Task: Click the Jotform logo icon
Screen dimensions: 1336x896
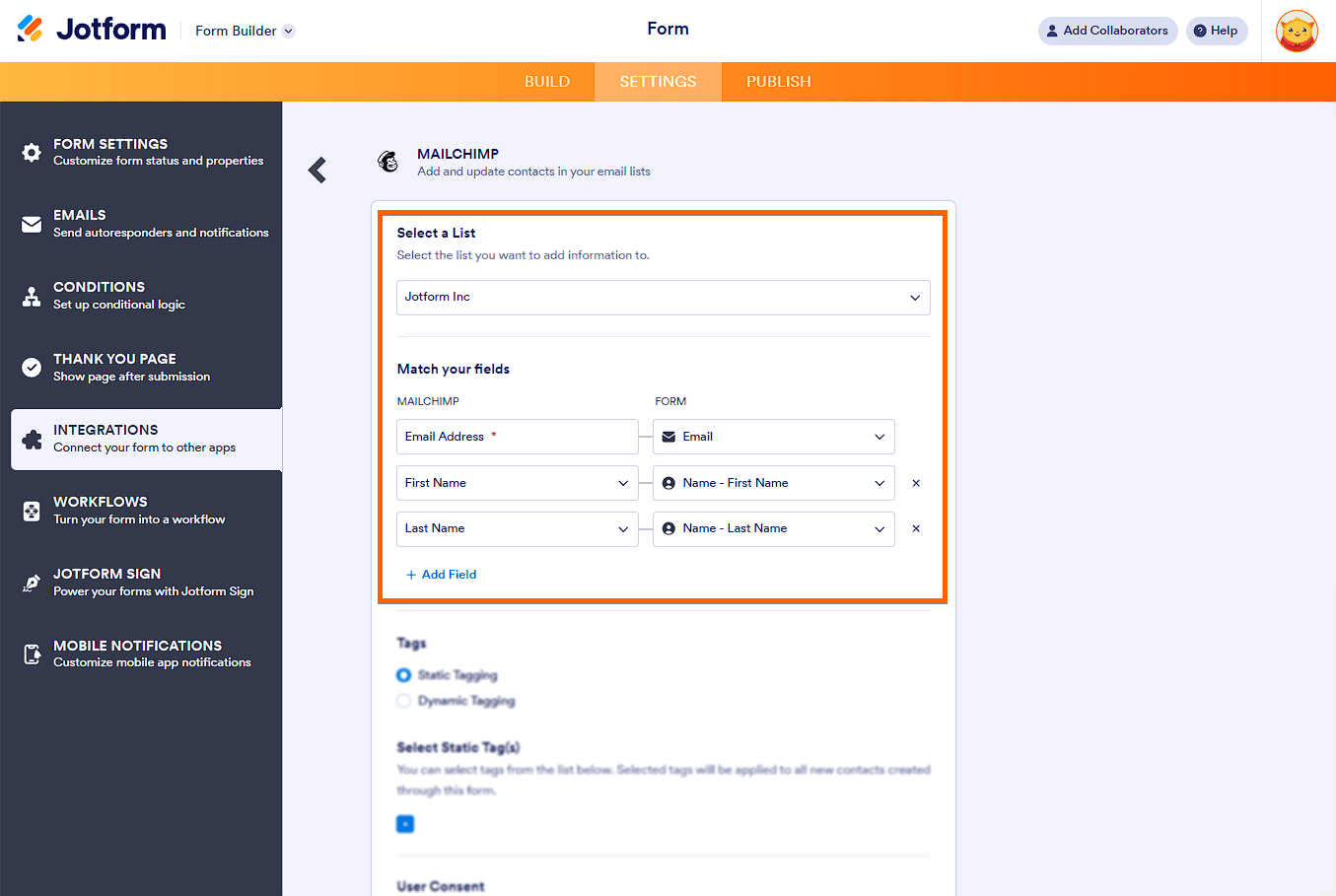Action: pyautogui.click(x=31, y=29)
